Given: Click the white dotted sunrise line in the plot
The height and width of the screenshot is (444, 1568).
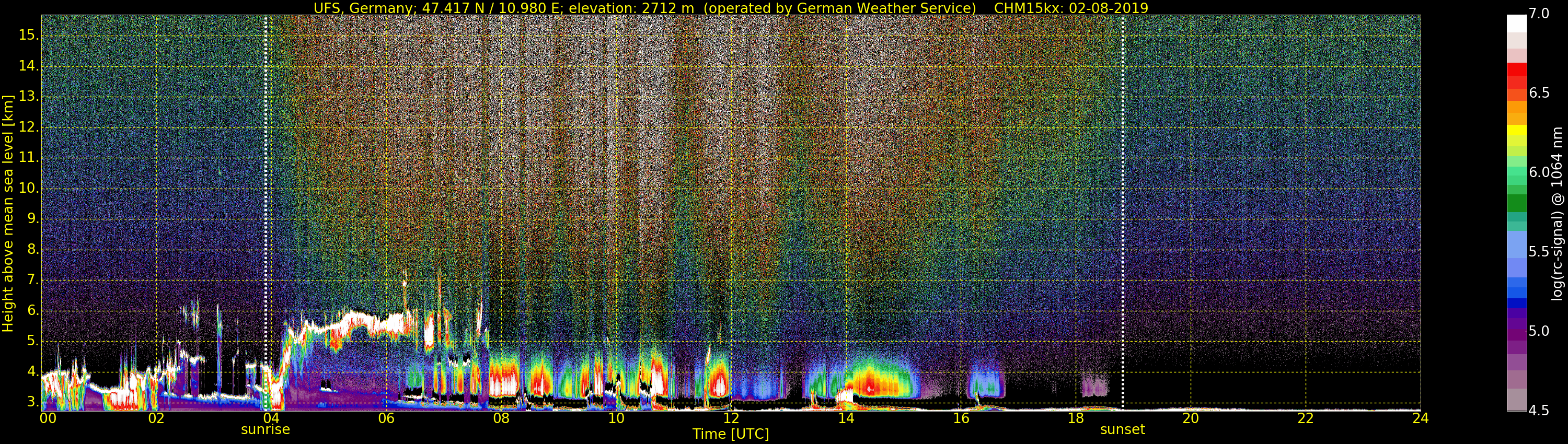Looking at the screenshot, I should point(266,213).
